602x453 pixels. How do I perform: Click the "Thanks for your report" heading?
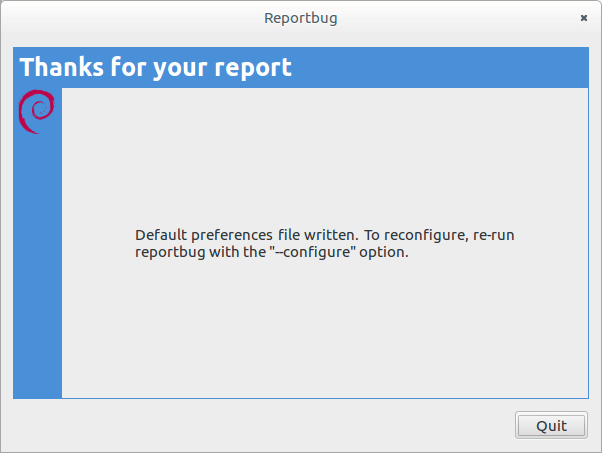(156, 68)
